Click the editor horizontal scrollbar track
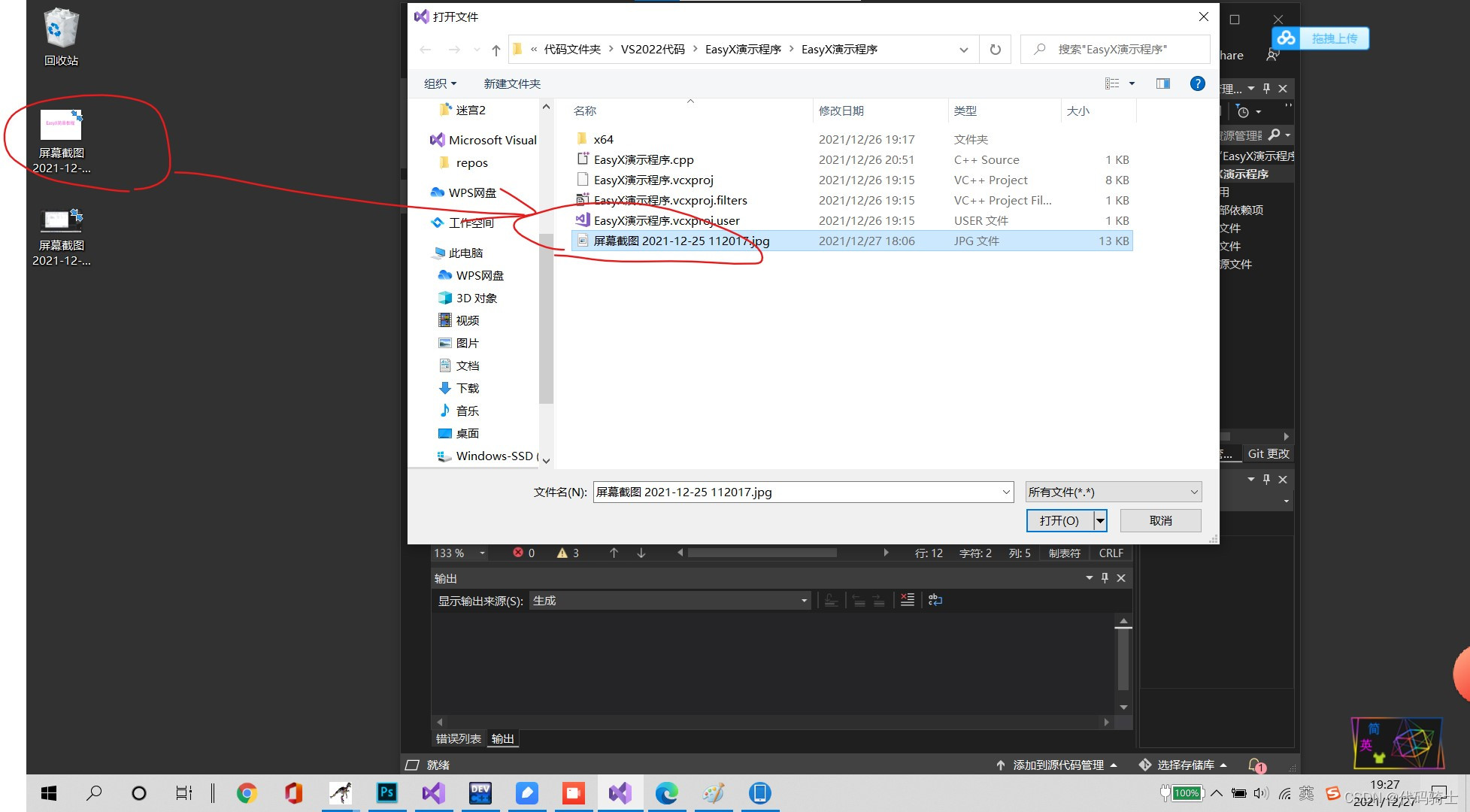Image resolution: width=1470 pixels, height=812 pixels. click(857, 553)
